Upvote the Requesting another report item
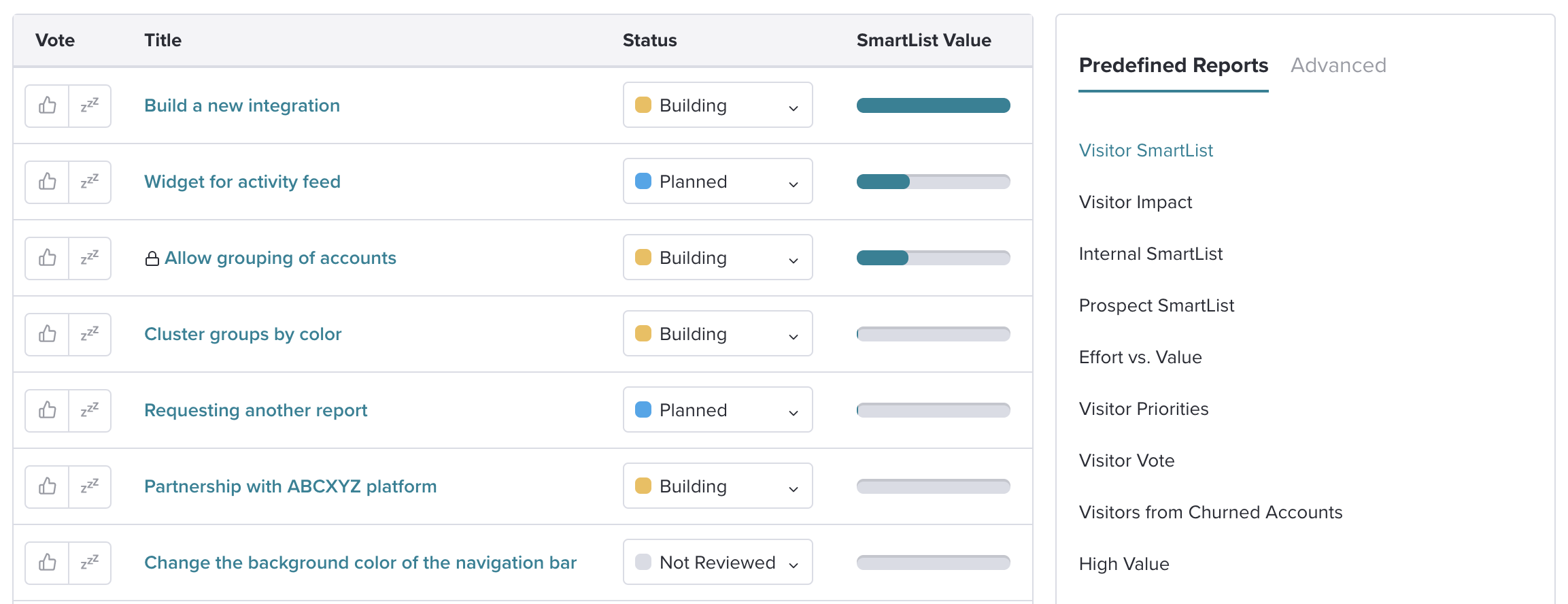Image resolution: width=1568 pixels, height=604 pixels. (47, 410)
